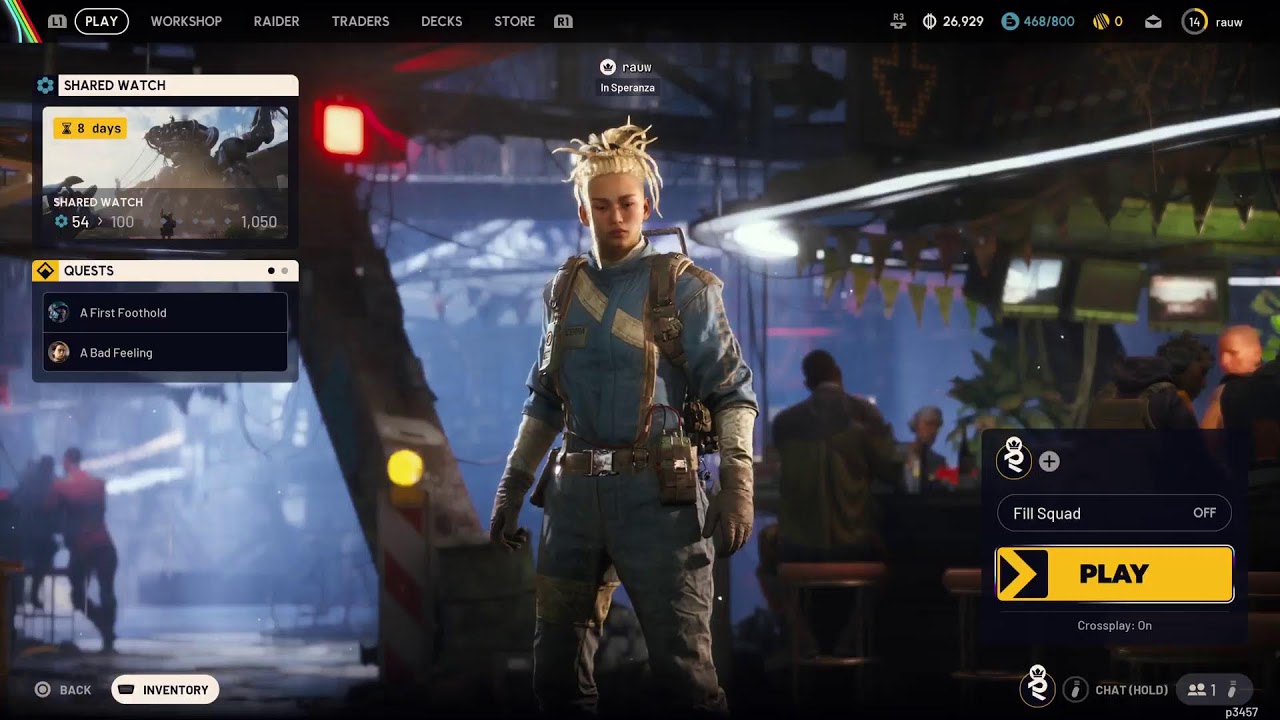Open the DECKS tab
This screenshot has height=720, width=1280.
pyautogui.click(x=441, y=21)
